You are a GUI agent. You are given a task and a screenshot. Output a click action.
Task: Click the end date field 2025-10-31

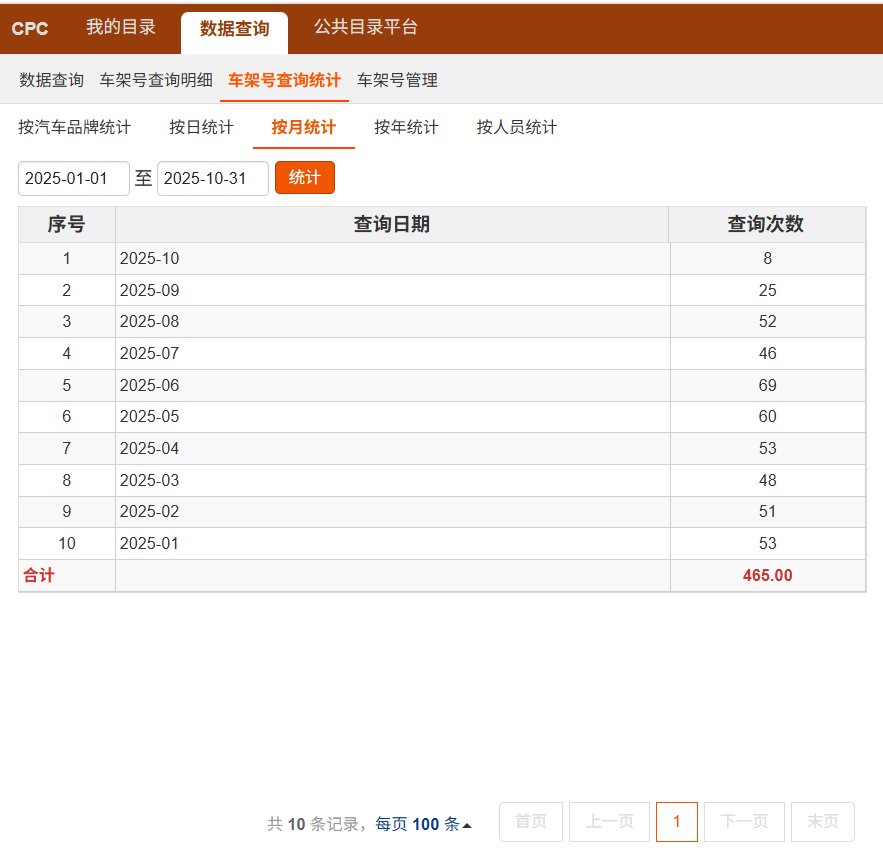point(213,178)
